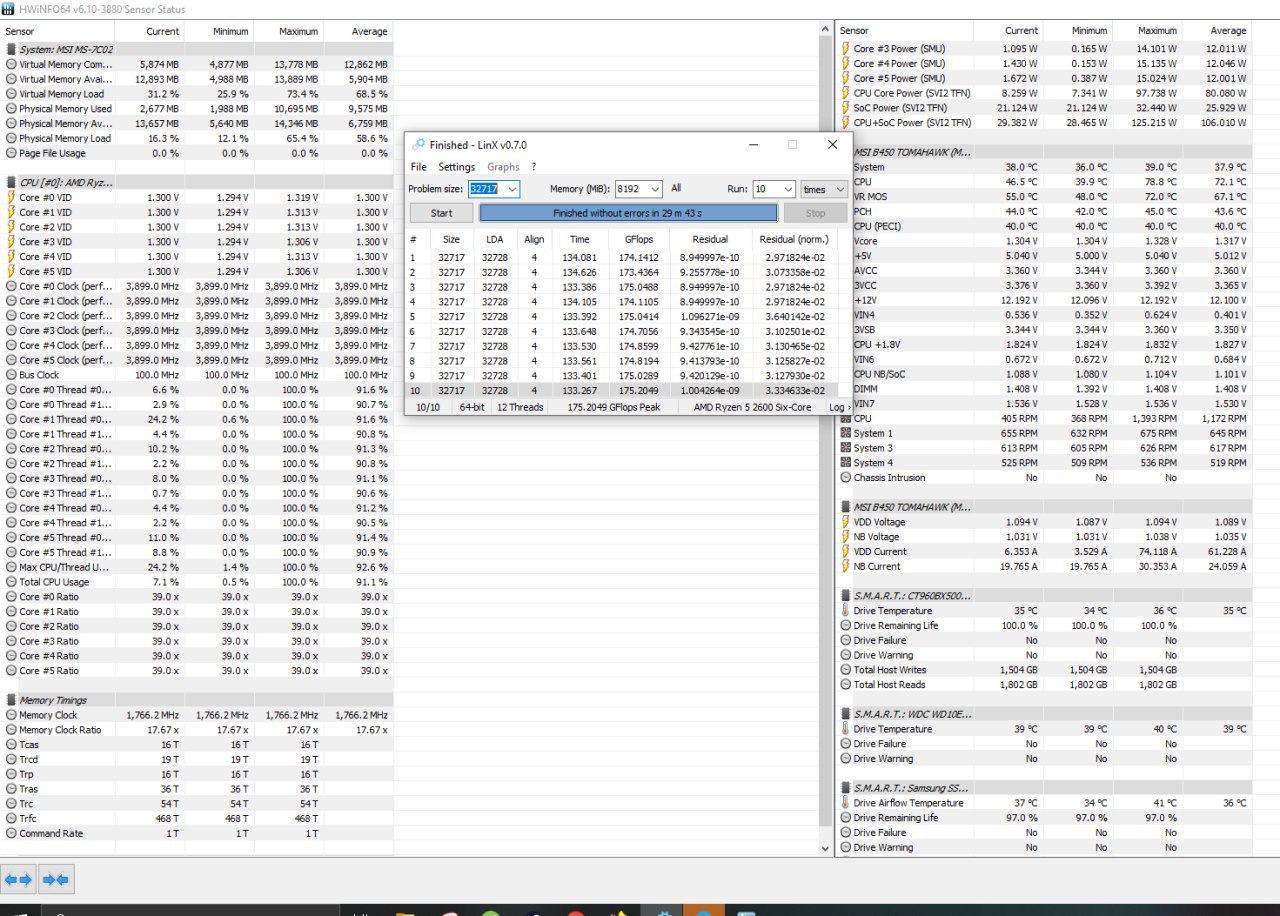Click the power icon beside SoC Power (SVI2 TFN)

[846, 108]
